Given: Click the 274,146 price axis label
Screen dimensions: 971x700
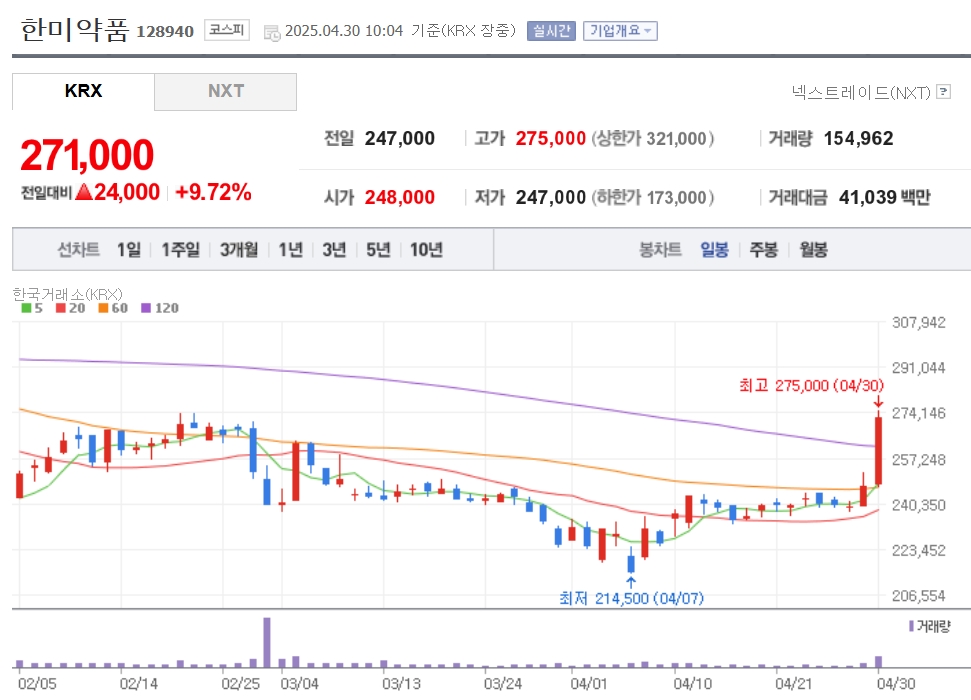Looking at the screenshot, I should (x=918, y=413).
